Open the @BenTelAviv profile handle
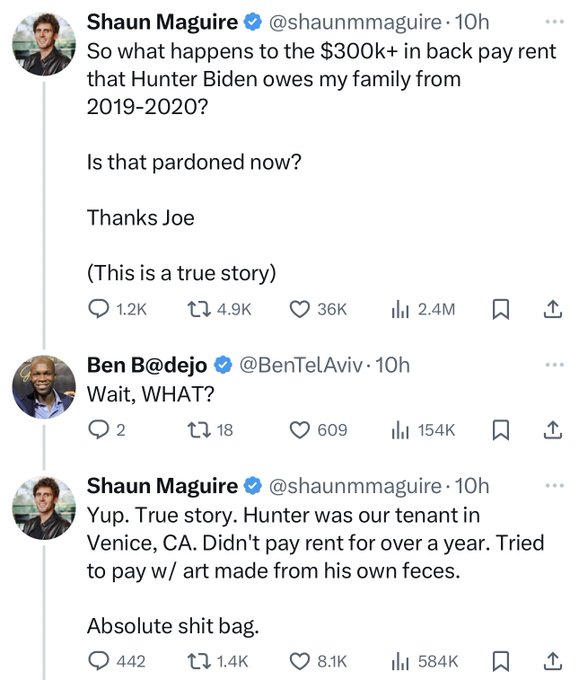579x680 pixels. (301, 365)
